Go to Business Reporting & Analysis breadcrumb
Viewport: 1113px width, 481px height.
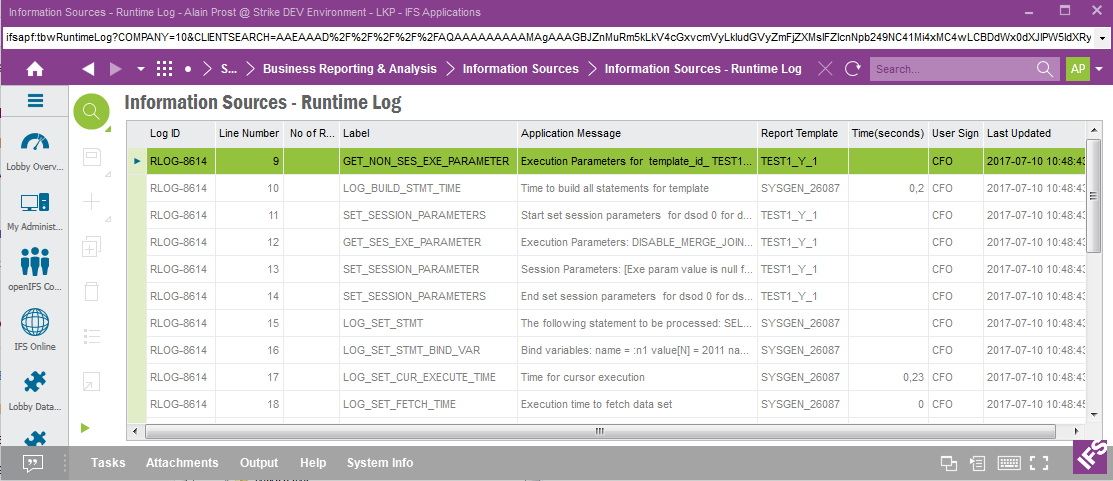tap(349, 69)
